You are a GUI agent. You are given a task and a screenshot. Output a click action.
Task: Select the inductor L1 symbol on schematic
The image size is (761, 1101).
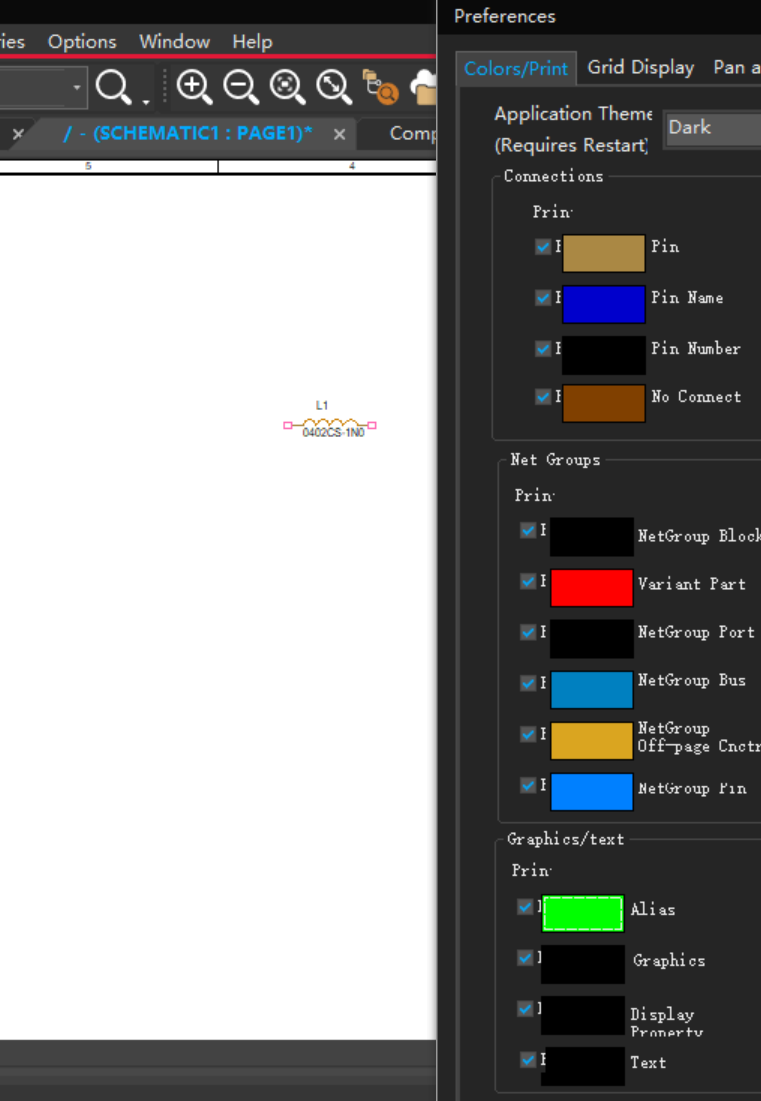click(x=330, y=425)
